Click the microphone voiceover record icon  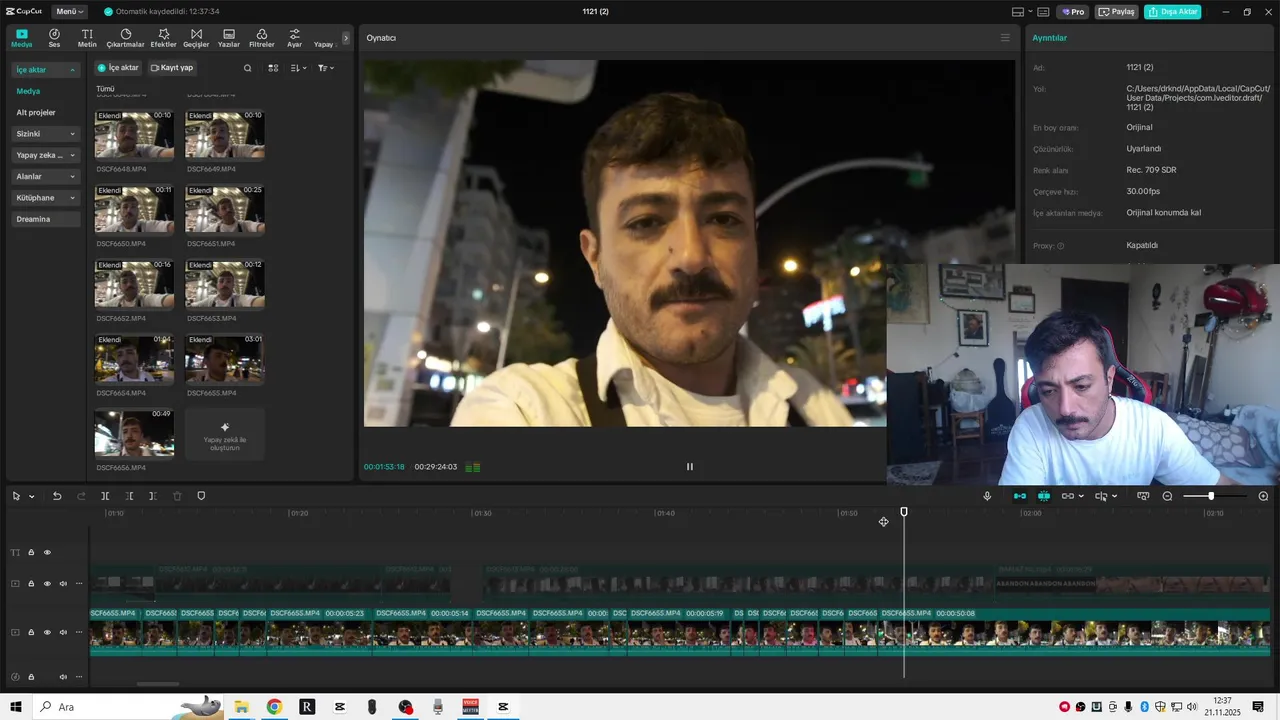987,496
